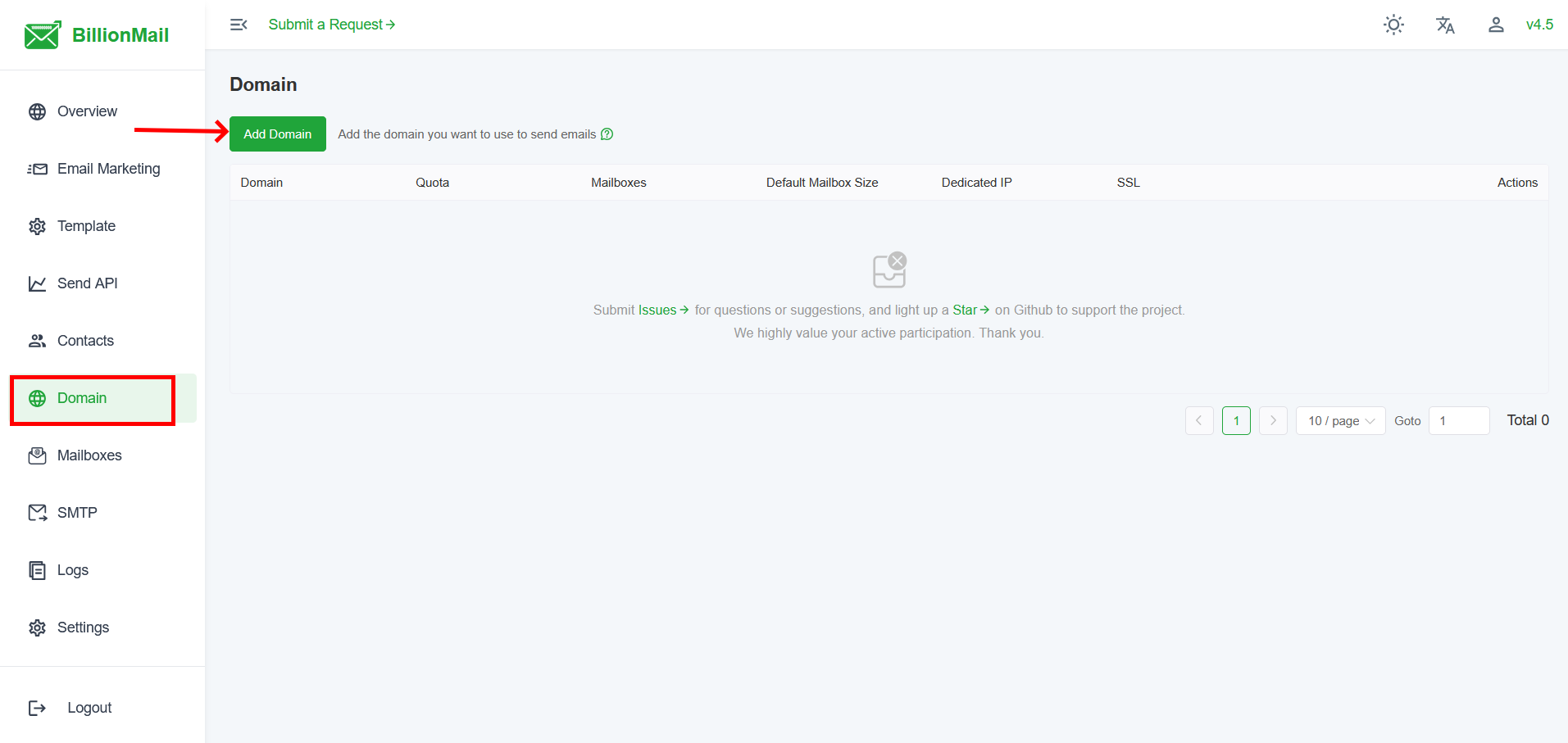The image size is (1568, 743).
Task: Open the user account icon
Action: coord(1496,25)
